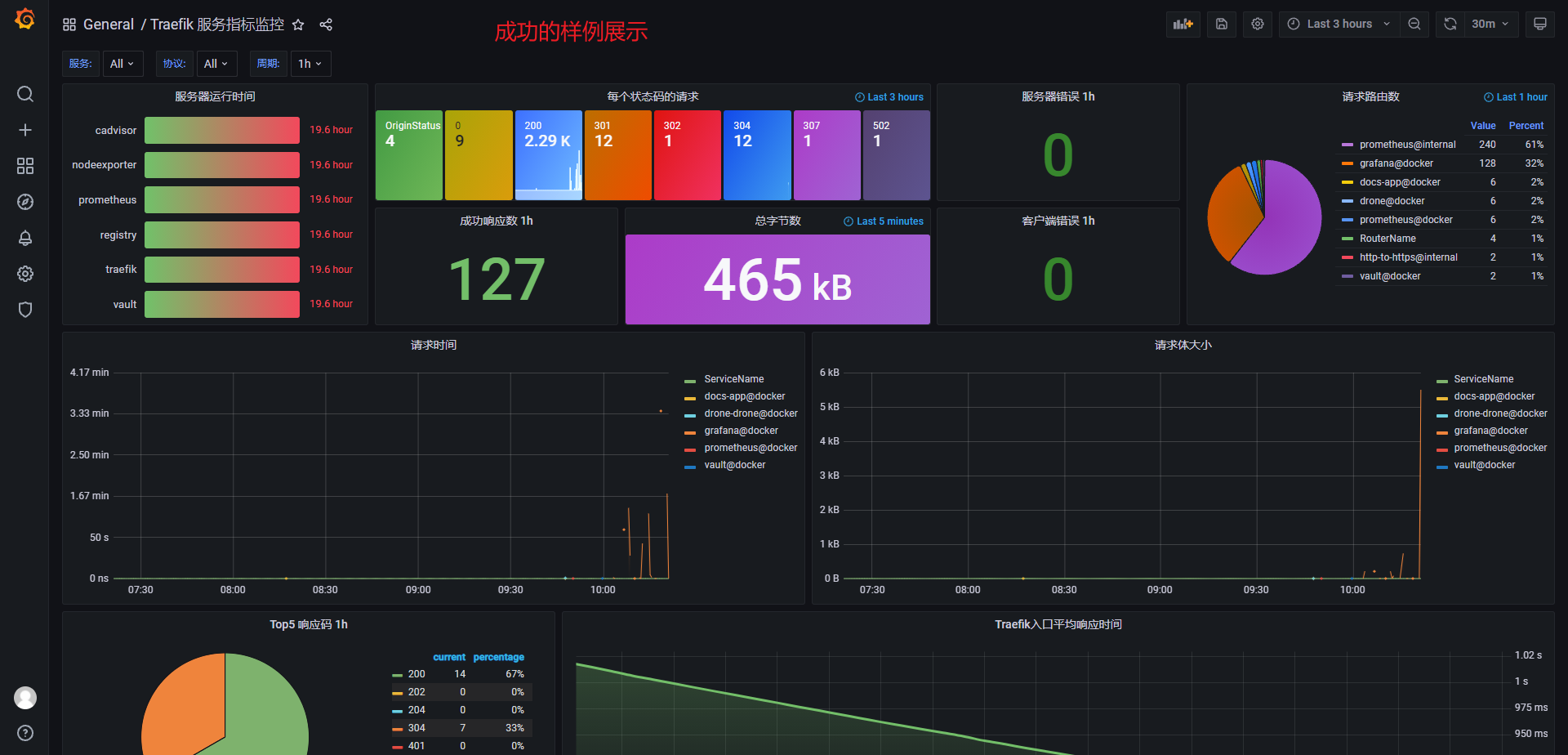Click the 200 status code stat tile
The image size is (1568, 755).
(x=548, y=155)
